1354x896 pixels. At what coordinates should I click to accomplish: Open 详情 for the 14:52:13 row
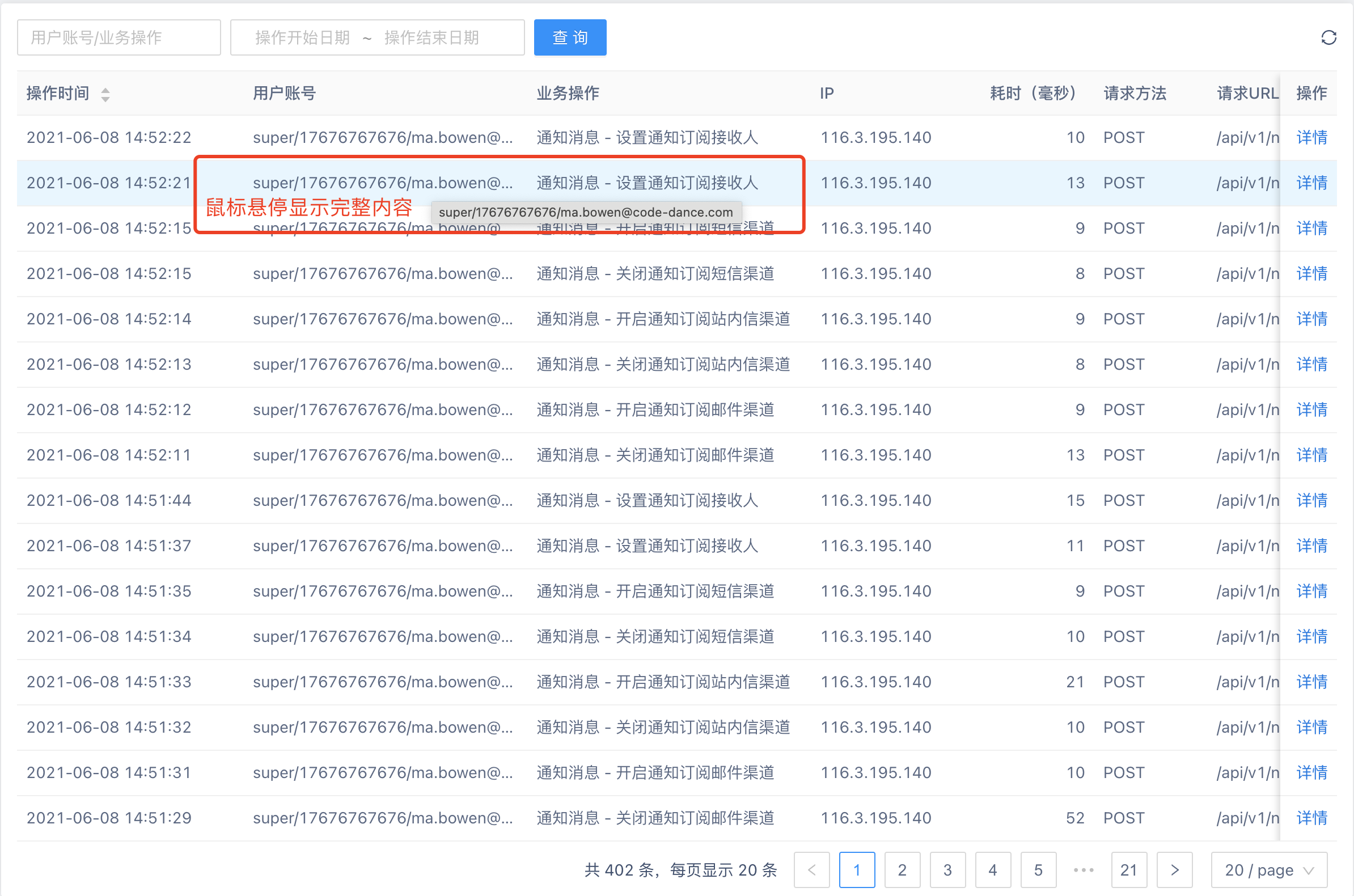coord(1311,365)
